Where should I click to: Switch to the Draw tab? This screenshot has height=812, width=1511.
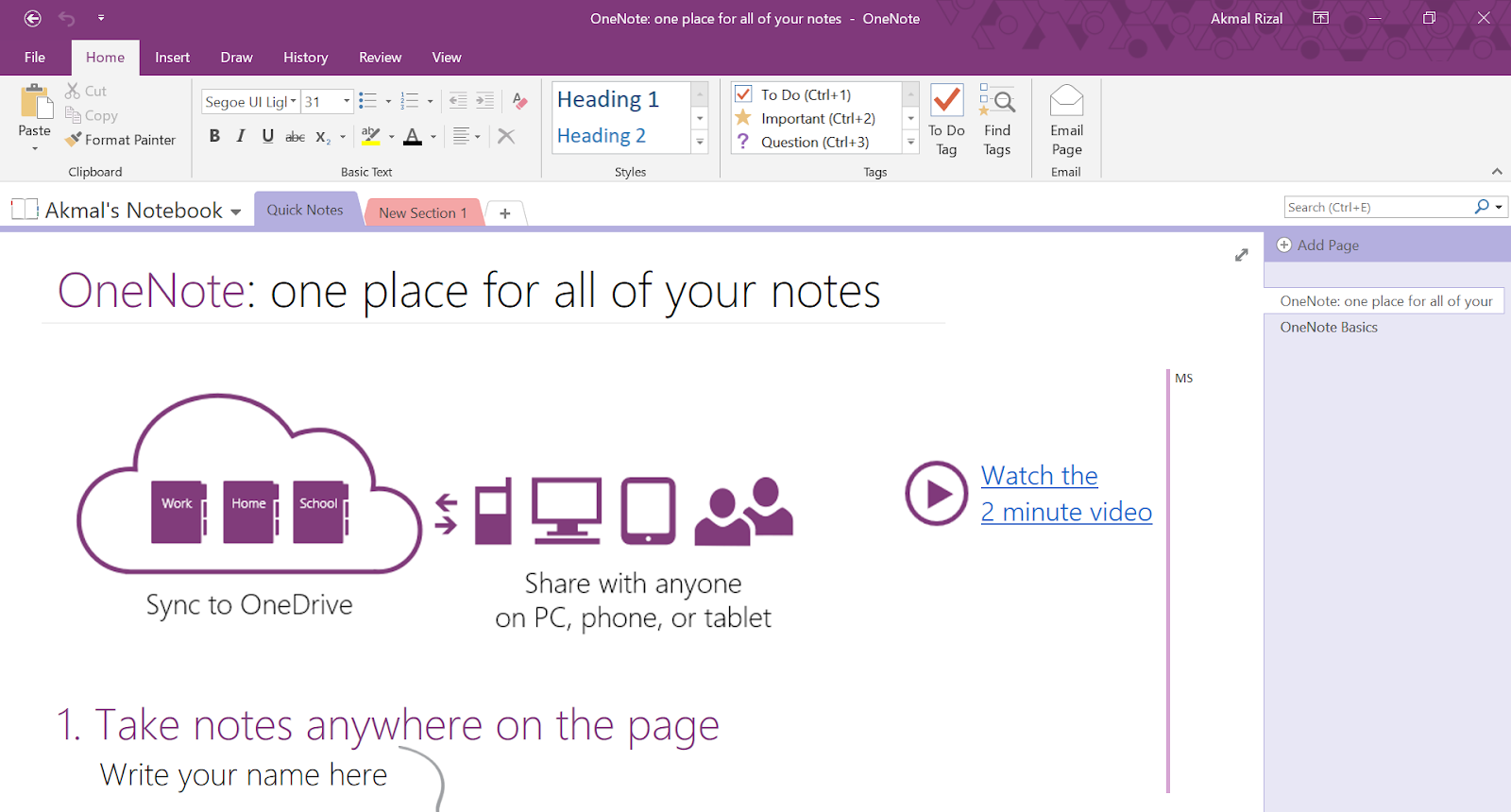[x=236, y=58]
